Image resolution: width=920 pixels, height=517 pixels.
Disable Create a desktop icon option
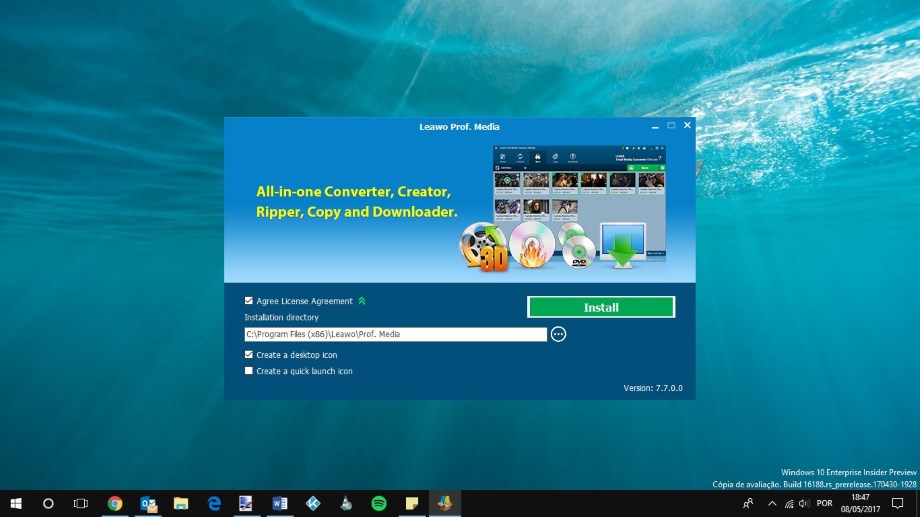click(249, 355)
